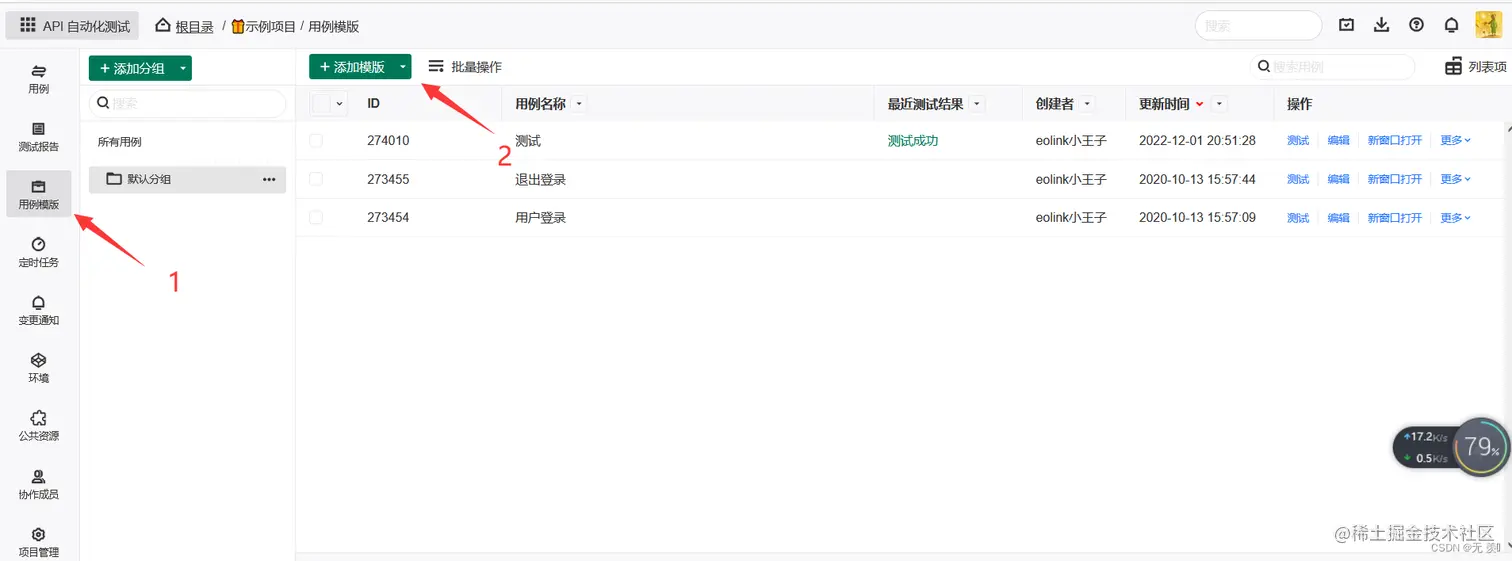
Task: Focus the header global search field
Action: pos(1258,26)
